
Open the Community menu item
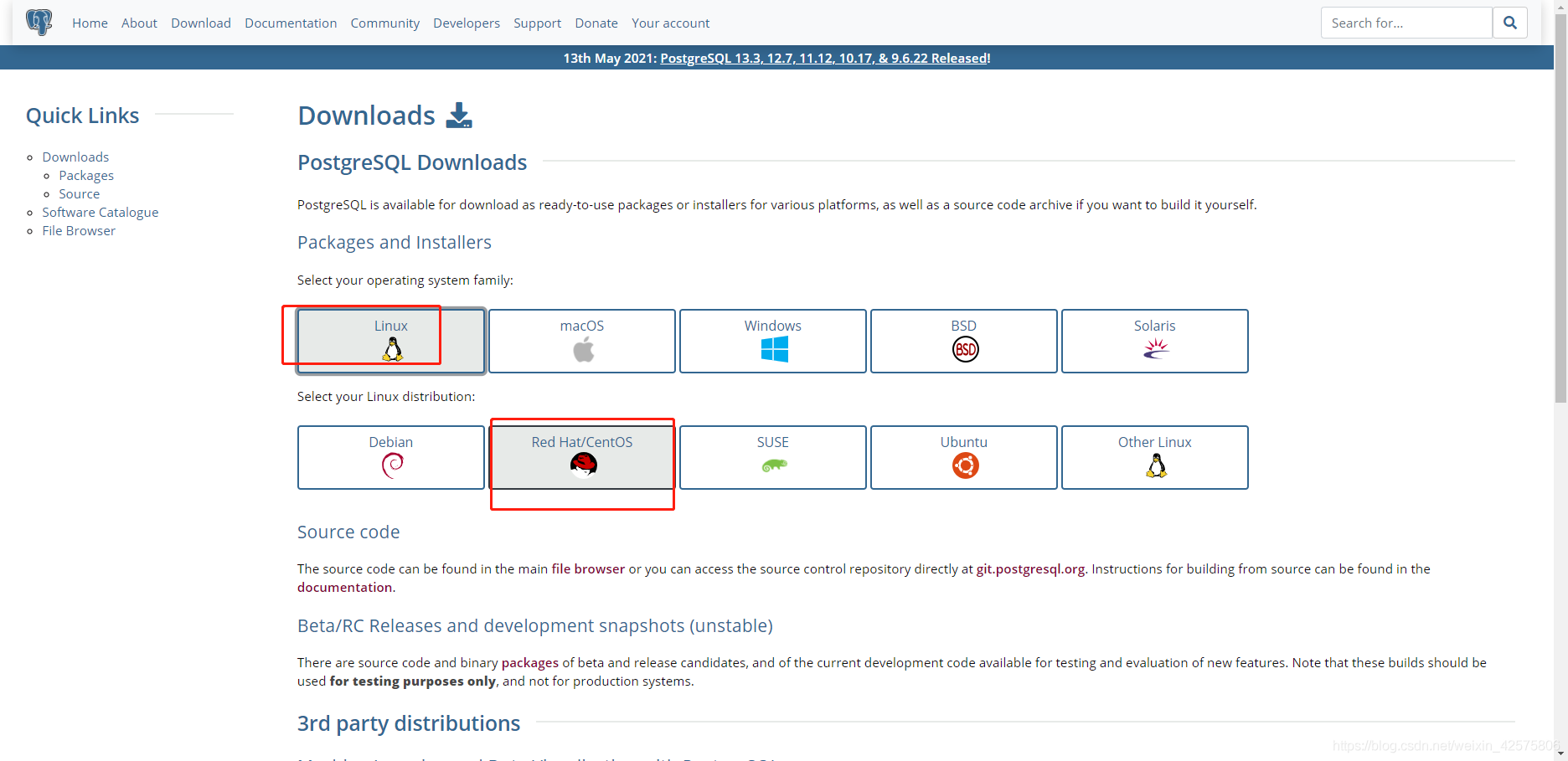pyautogui.click(x=385, y=23)
